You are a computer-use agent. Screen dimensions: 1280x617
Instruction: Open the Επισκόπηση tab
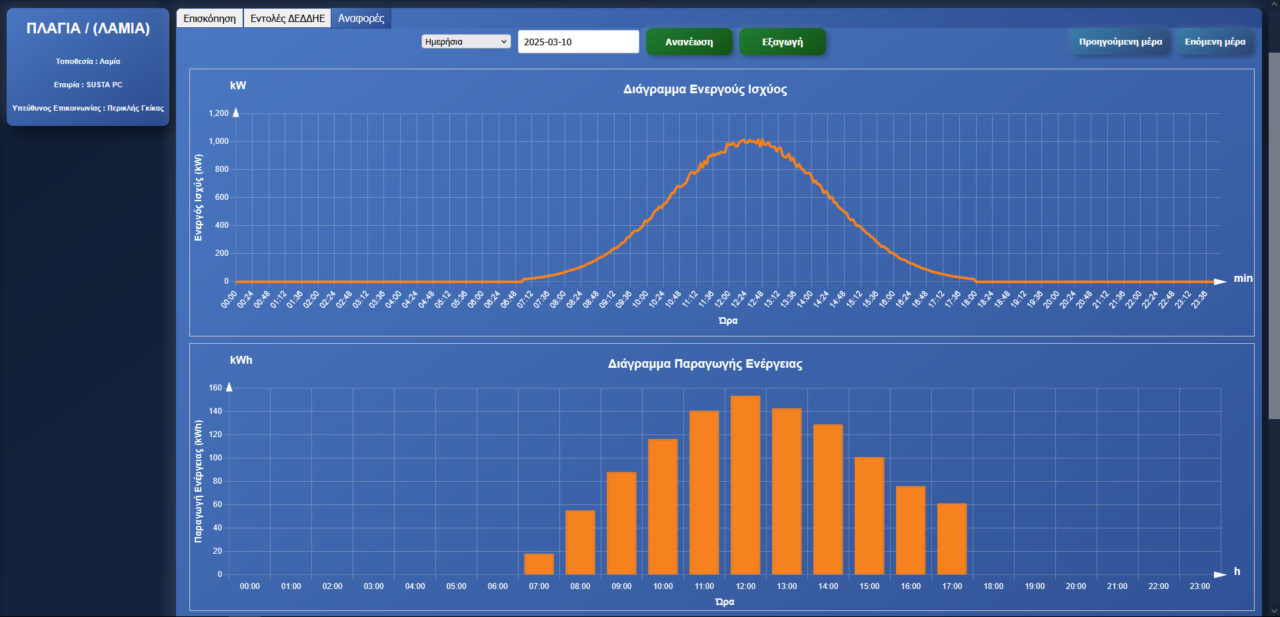209,18
